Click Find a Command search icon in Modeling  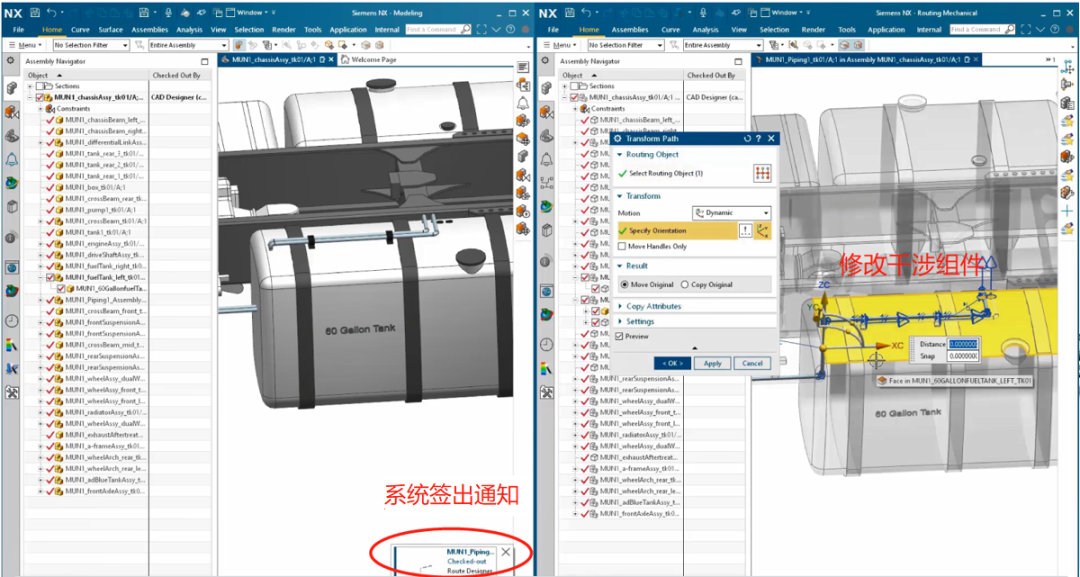point(466,30)
